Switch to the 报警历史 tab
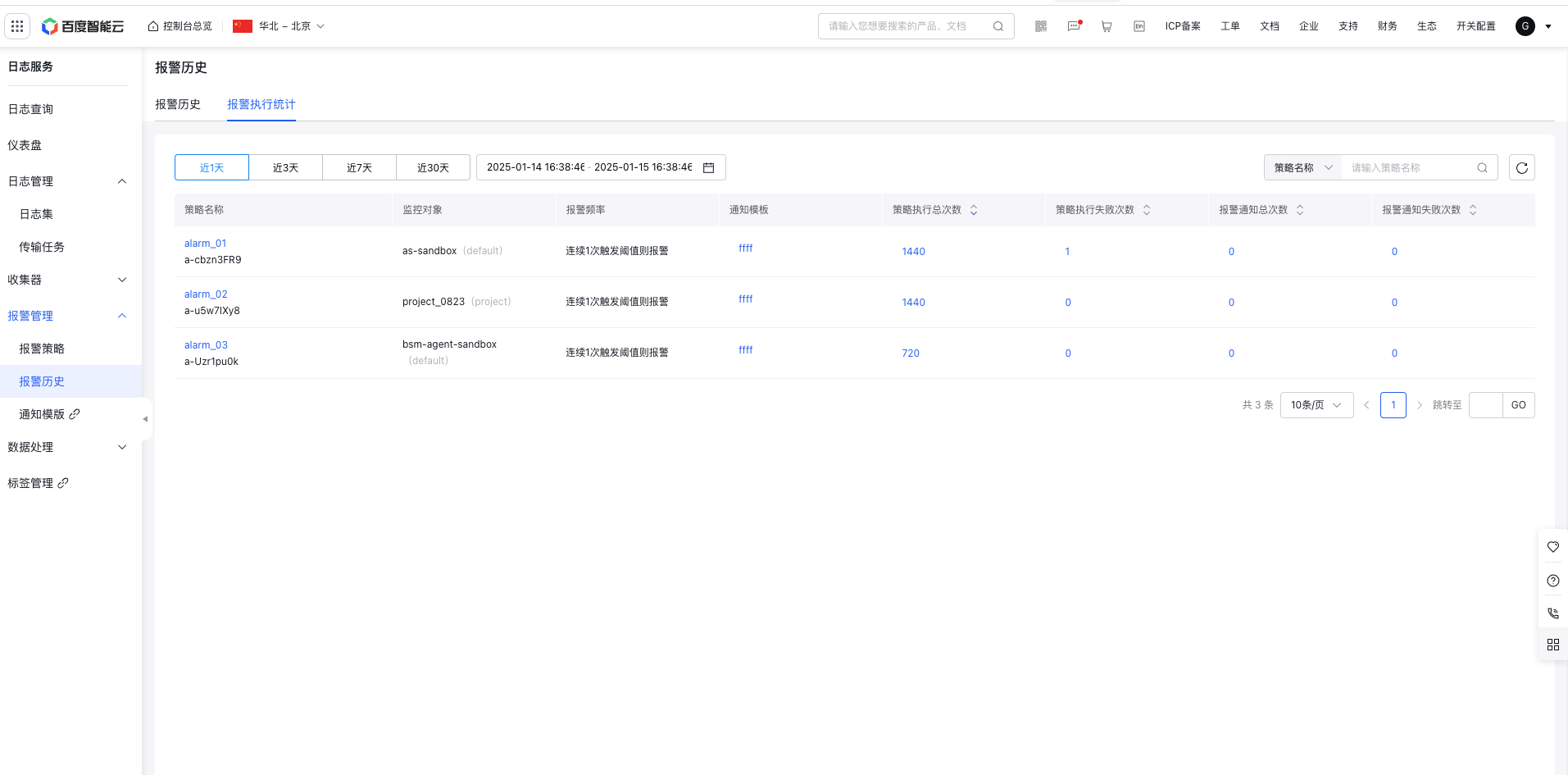Screen dimensions: 1568x775 [x=178, y=104]
